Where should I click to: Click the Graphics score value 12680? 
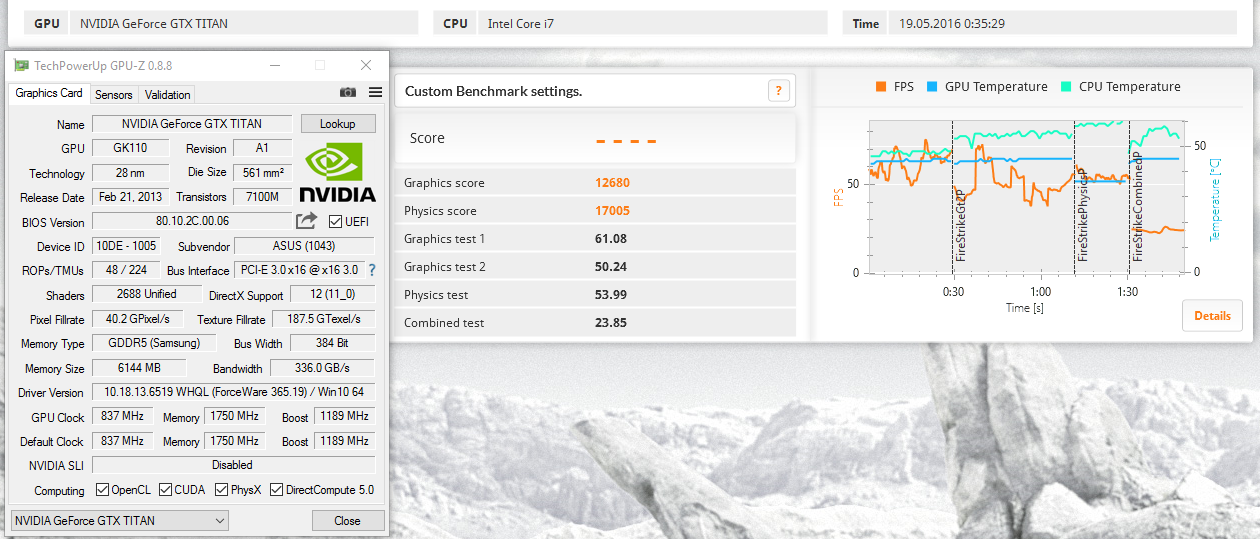click(x=612, y=183)
